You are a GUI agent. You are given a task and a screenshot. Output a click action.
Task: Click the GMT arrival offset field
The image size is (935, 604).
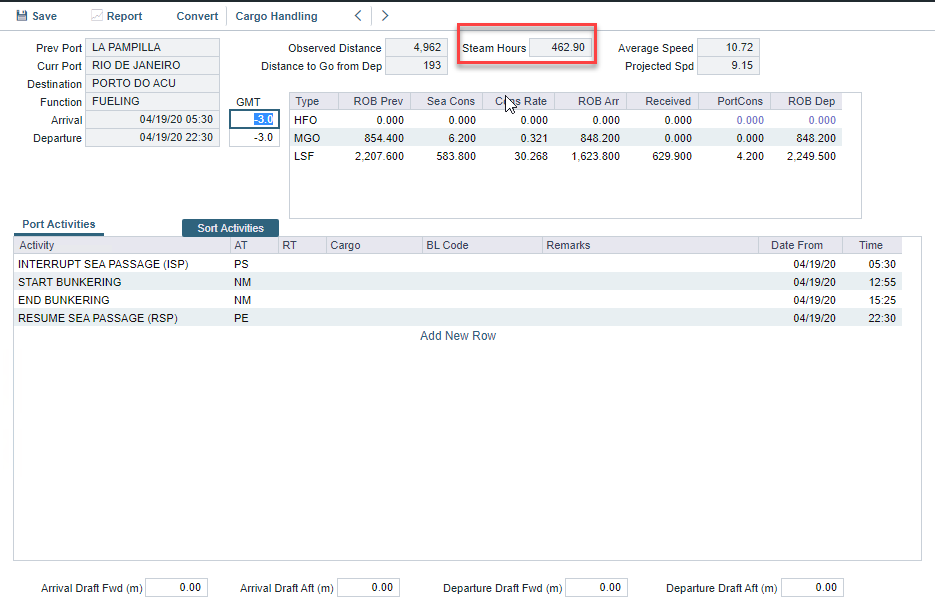pyautogui.click(x=253, y=120)
